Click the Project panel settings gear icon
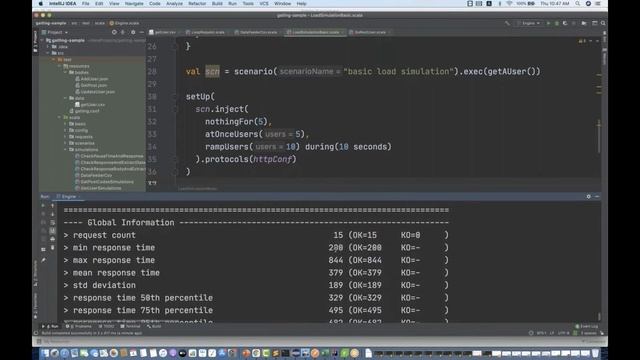The height and width of the screenshot is (360, 640). coord(133,32)
